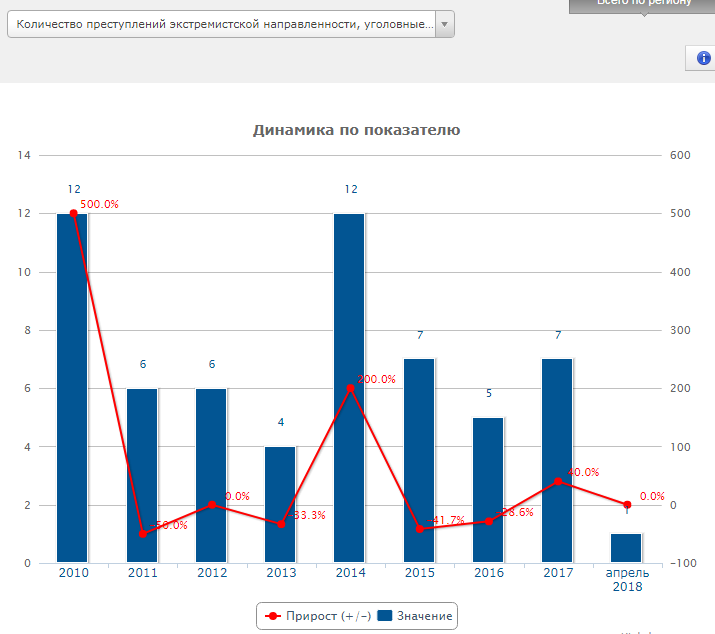
Task: Click the blue info icon
Action: point(703,58)
